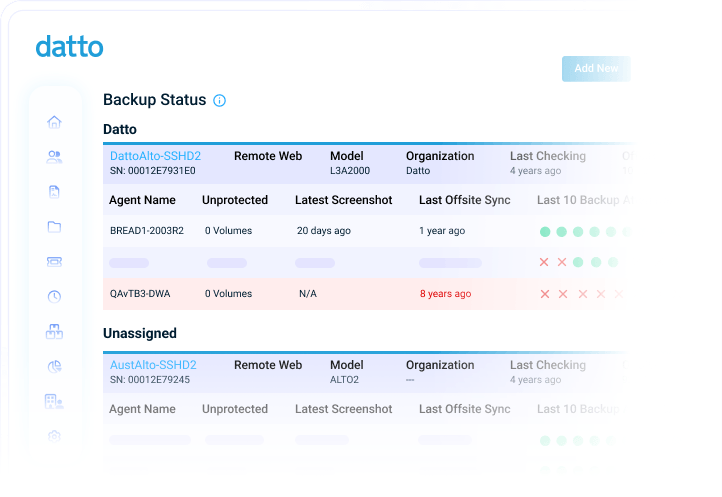Open the AustAlto-SSHD2 device link
722x497 pixels.
pos(153,365)
